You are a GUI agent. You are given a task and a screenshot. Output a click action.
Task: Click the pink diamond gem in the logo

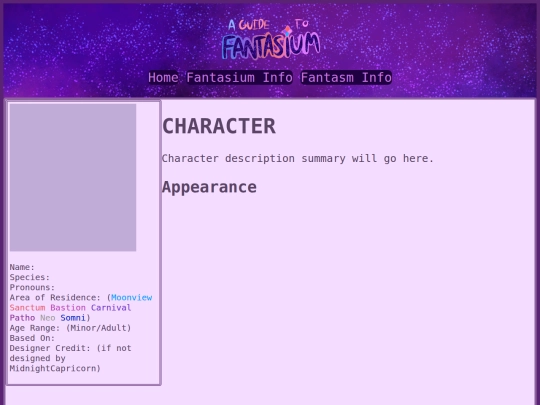tap(287, 31)
